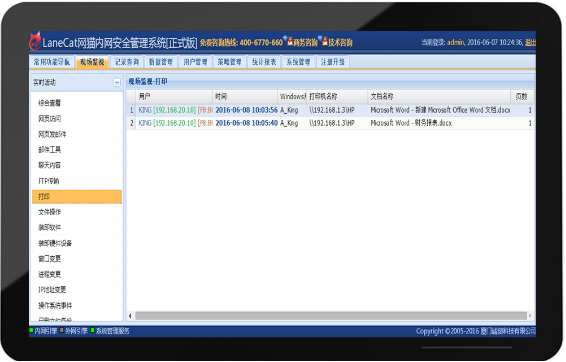Screen dimensions: 566x362
Task: Click the horizontal scrollbar right arrow
Action: coord(530,316)
